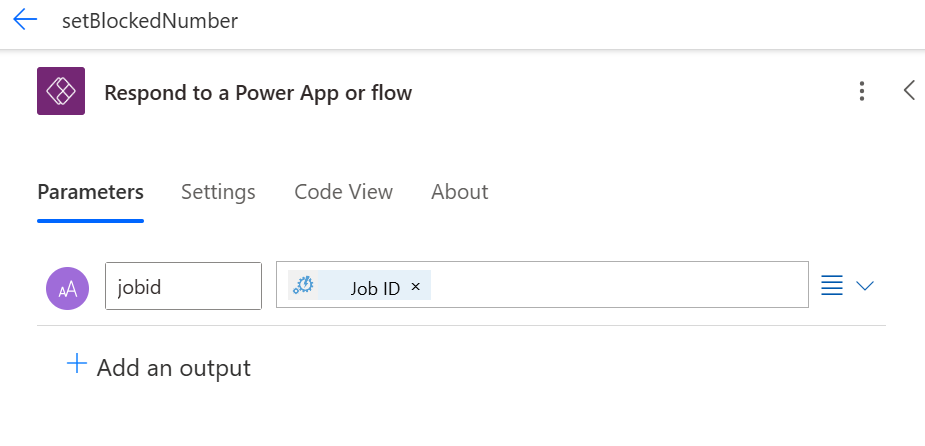This screenshot has height=446, width=925.
Task: Click the gear icon on Job ID token
Action: pyautogui.click(x=304, y=286)
